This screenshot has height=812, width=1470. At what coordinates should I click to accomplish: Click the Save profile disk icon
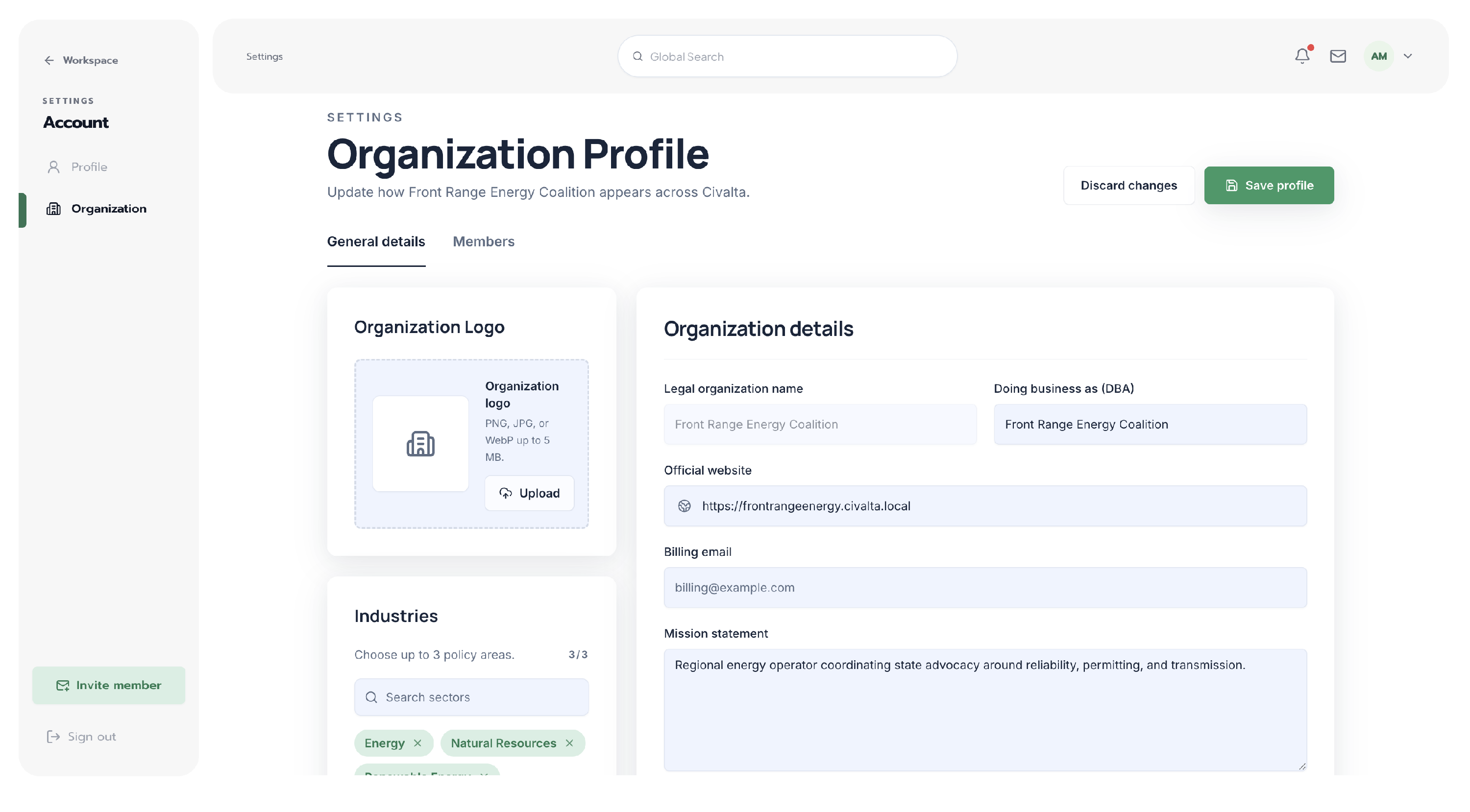pos(1231,185)
